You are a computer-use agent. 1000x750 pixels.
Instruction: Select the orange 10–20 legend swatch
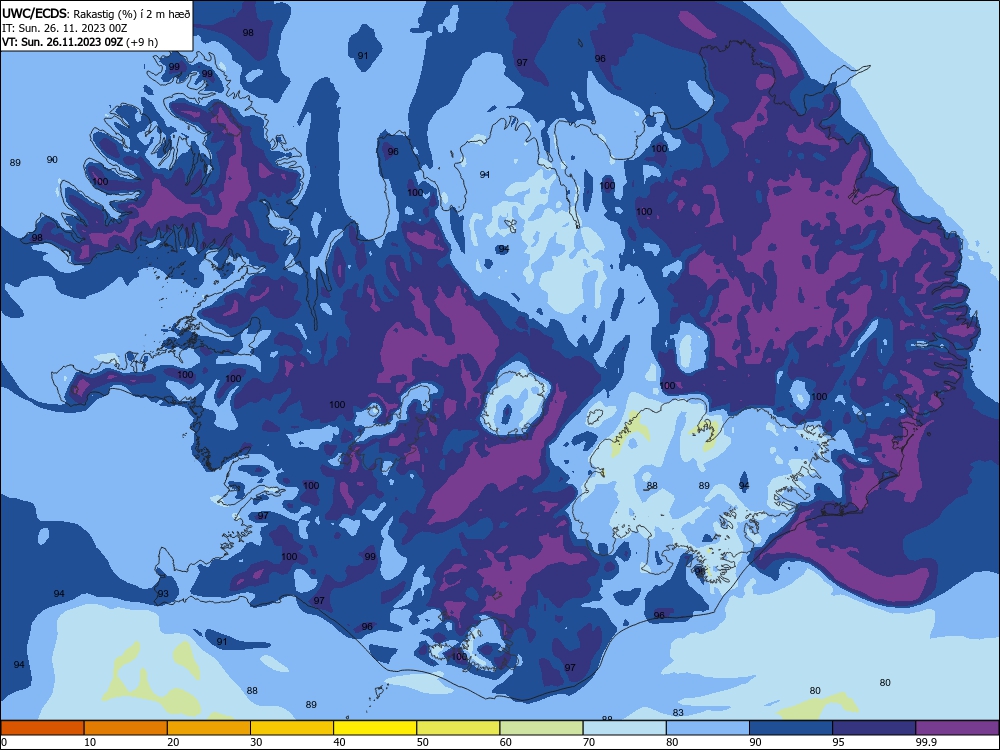tap(126, 728)
